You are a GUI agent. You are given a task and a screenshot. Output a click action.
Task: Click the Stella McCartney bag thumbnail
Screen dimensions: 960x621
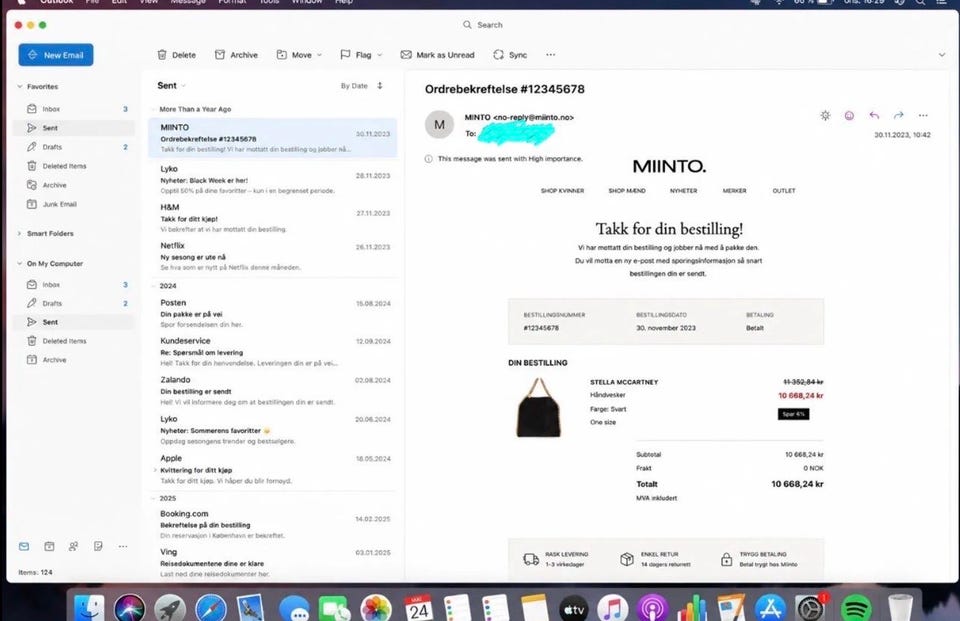[x=538, y=407]
